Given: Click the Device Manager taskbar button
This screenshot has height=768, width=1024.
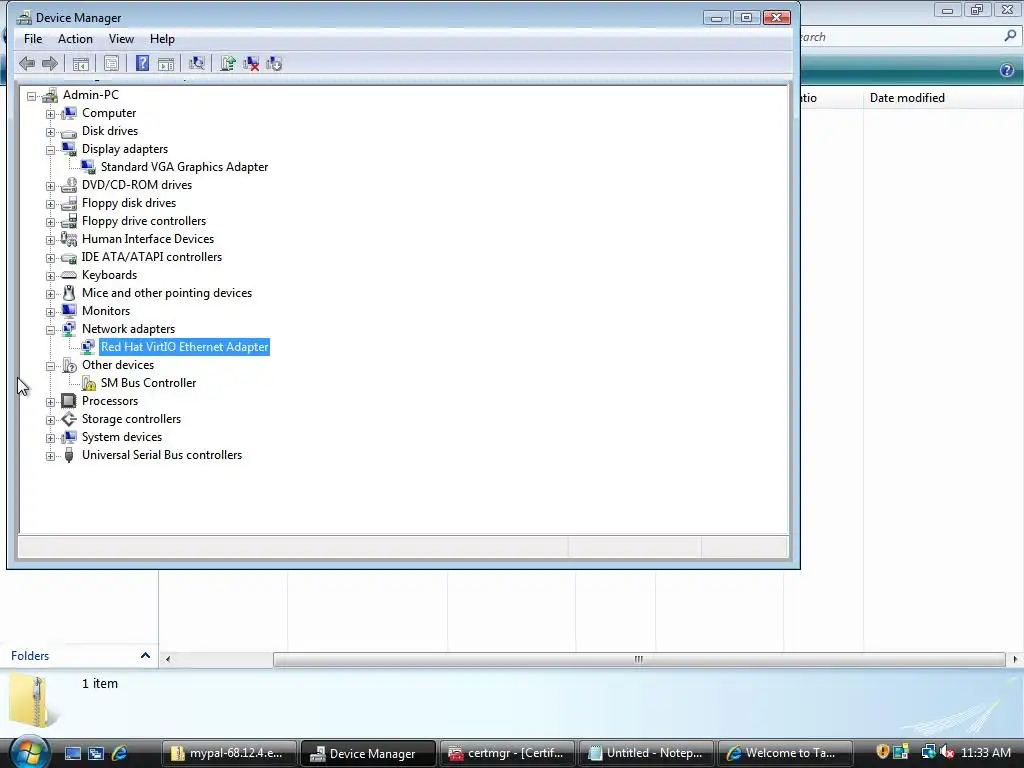Looking at the screenshot, I should point(368,753).
